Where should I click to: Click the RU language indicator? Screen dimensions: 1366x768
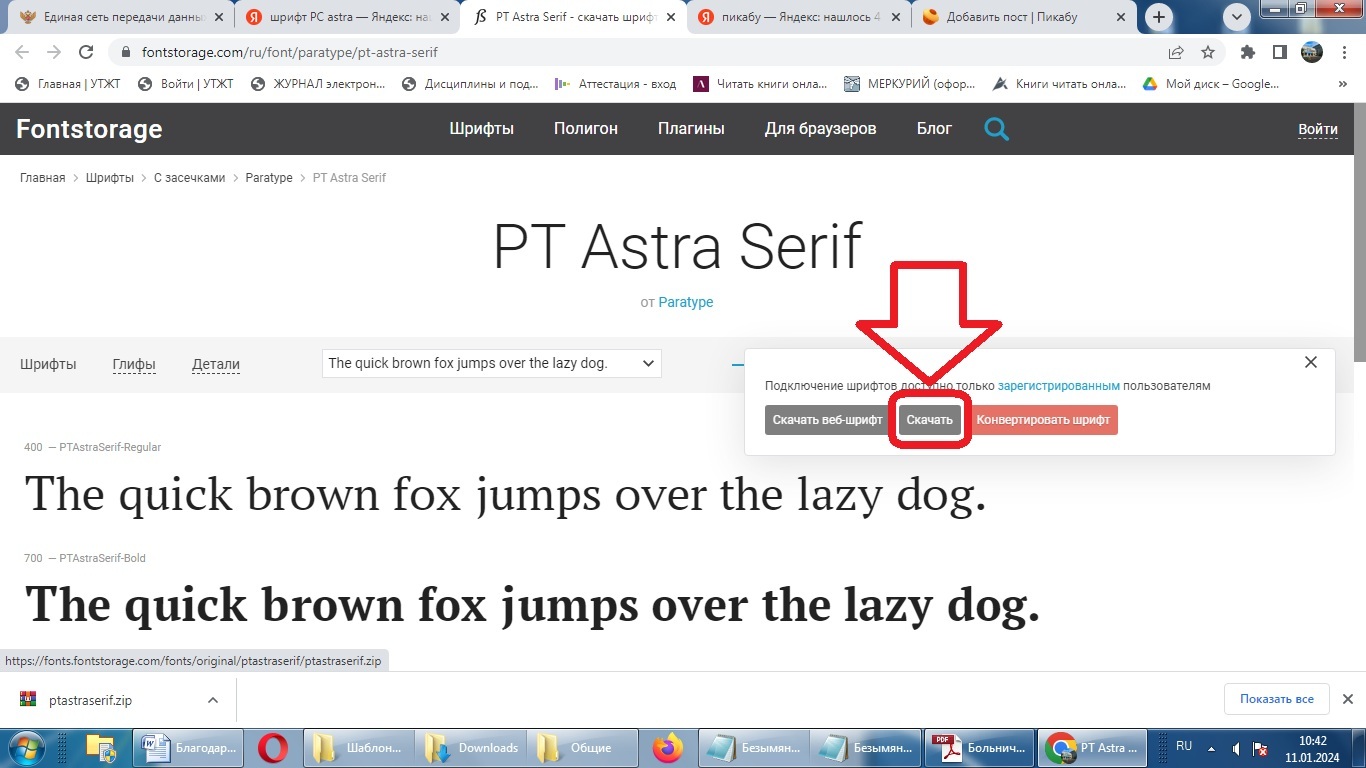tap(1184, 746)
